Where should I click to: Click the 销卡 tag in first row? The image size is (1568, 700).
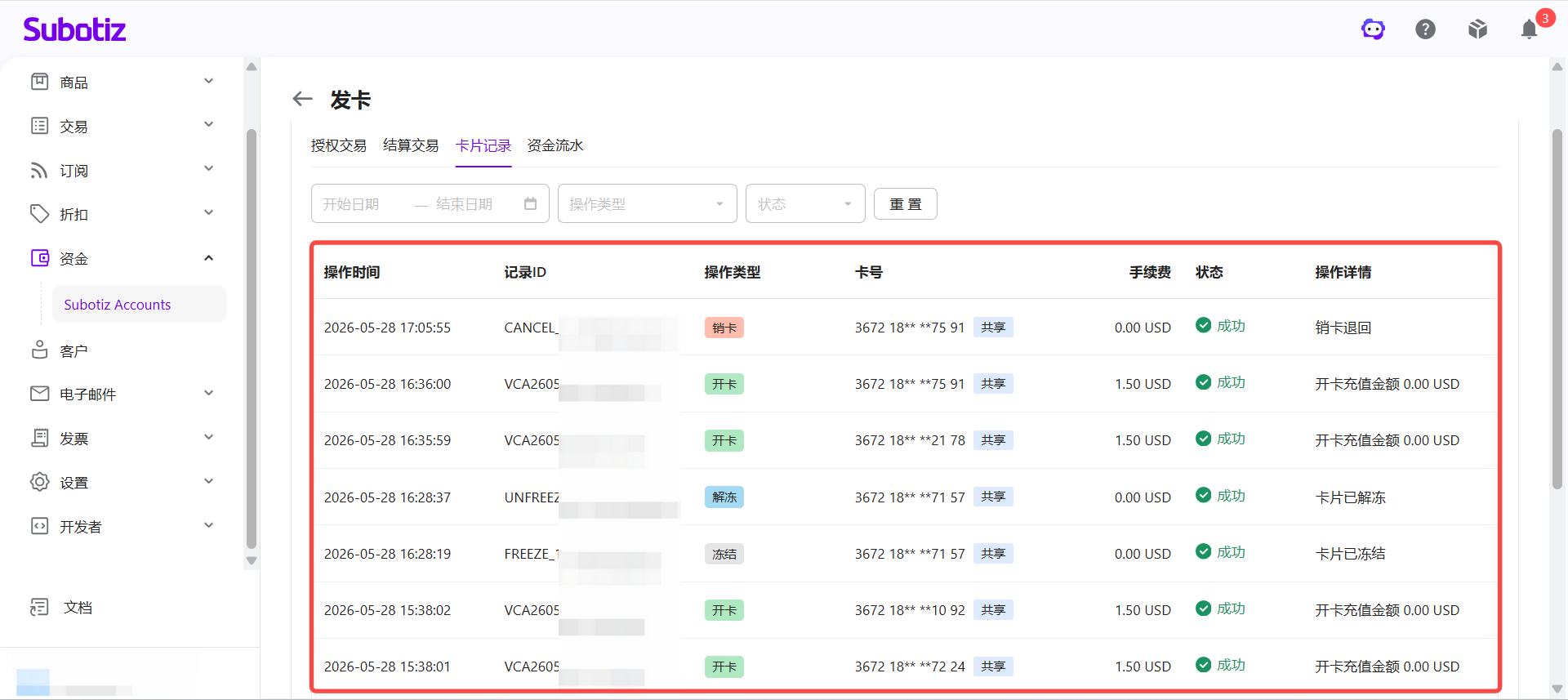click(x=724, y=328)
